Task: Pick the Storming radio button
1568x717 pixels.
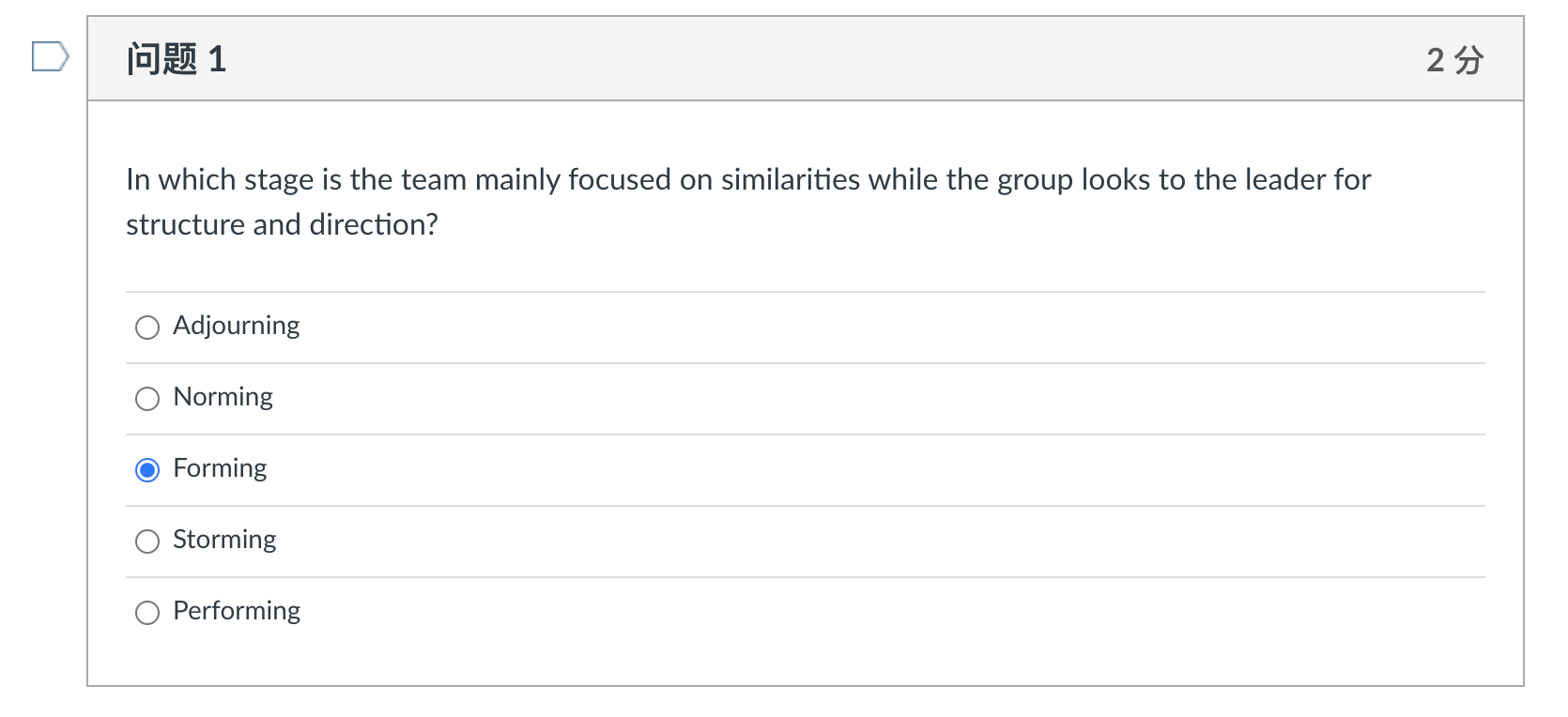Action: (147, 542)
